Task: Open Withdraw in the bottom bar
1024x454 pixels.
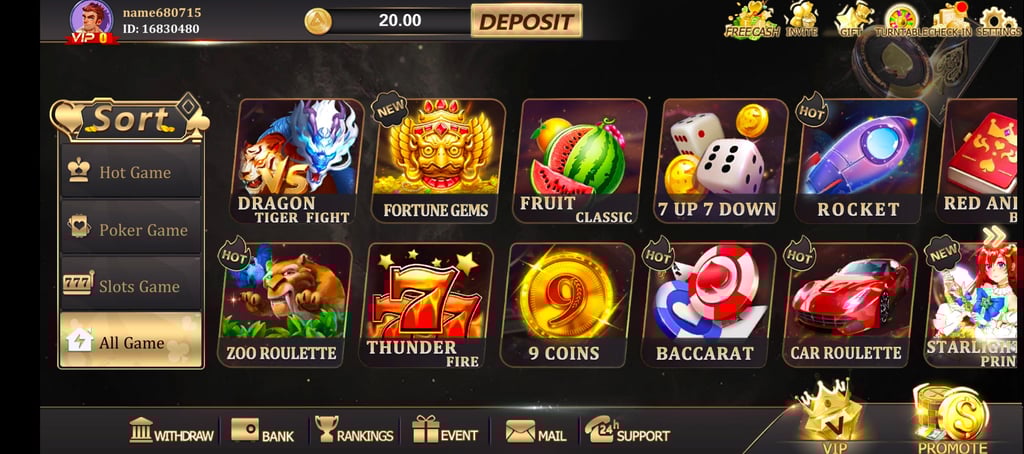Action: pyautogui.click(x=171, y=431)
